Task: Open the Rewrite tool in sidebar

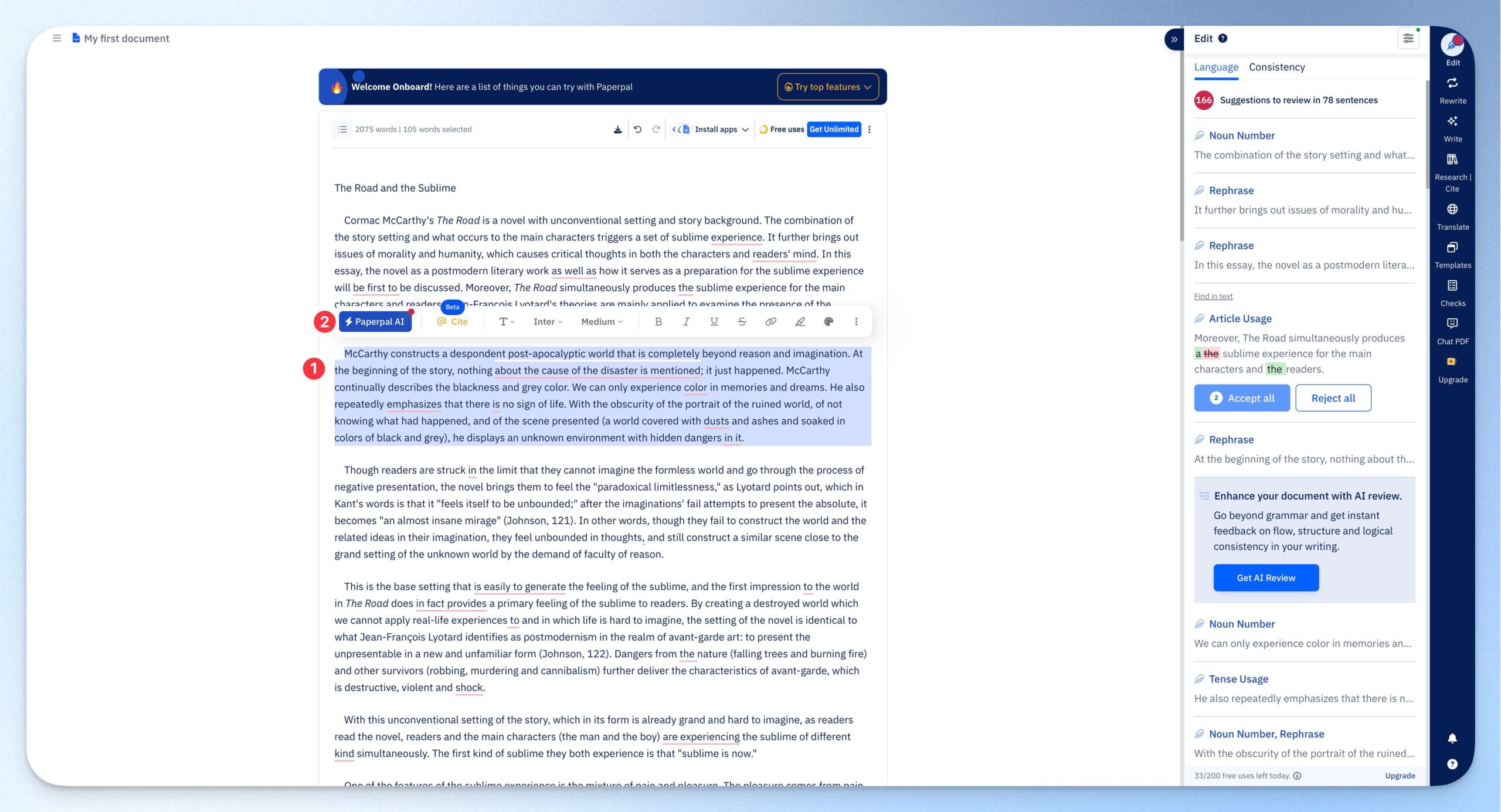Action: click(1452, 90)
